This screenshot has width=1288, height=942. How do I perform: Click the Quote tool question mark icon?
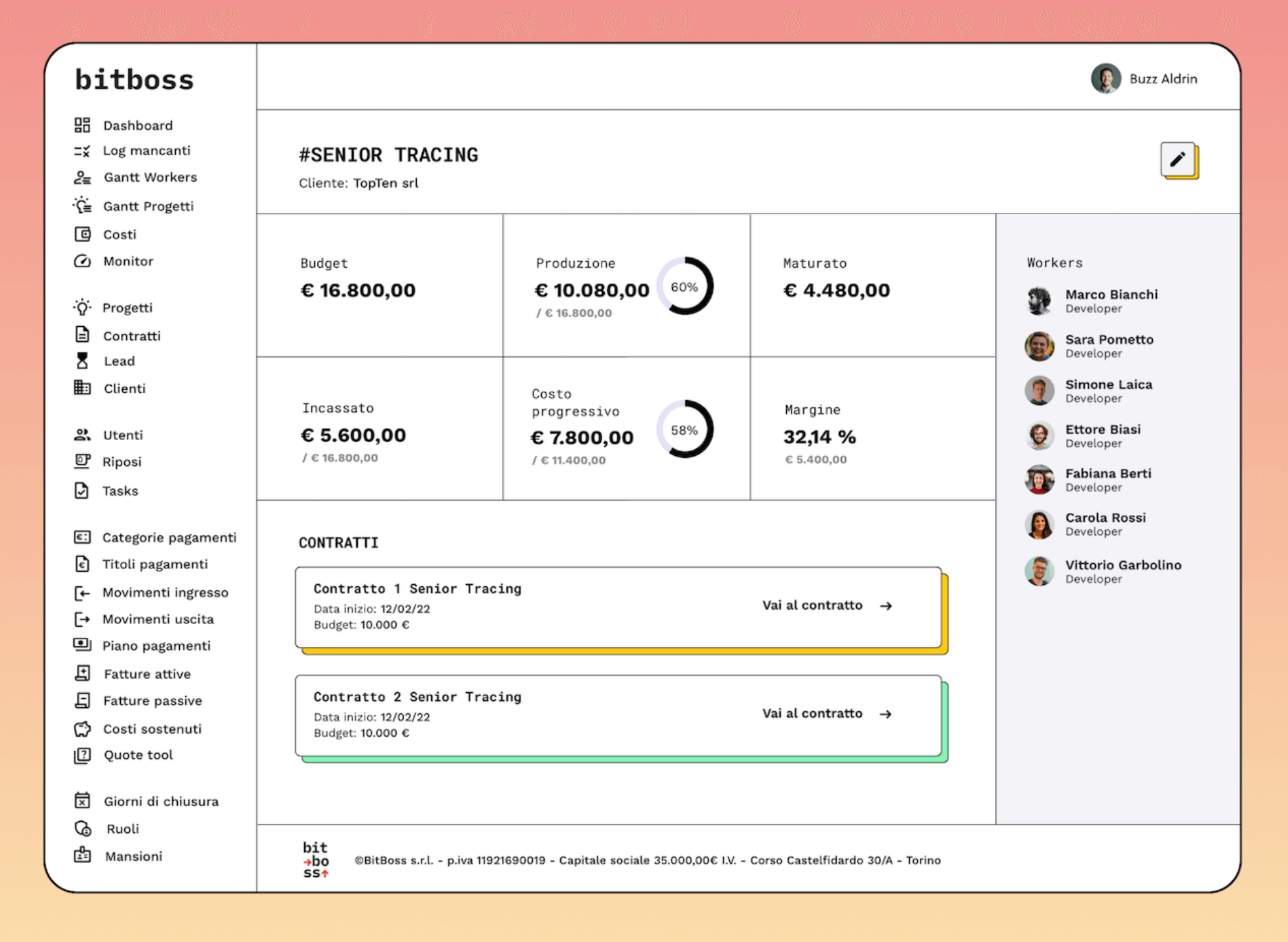pos(82,755)
